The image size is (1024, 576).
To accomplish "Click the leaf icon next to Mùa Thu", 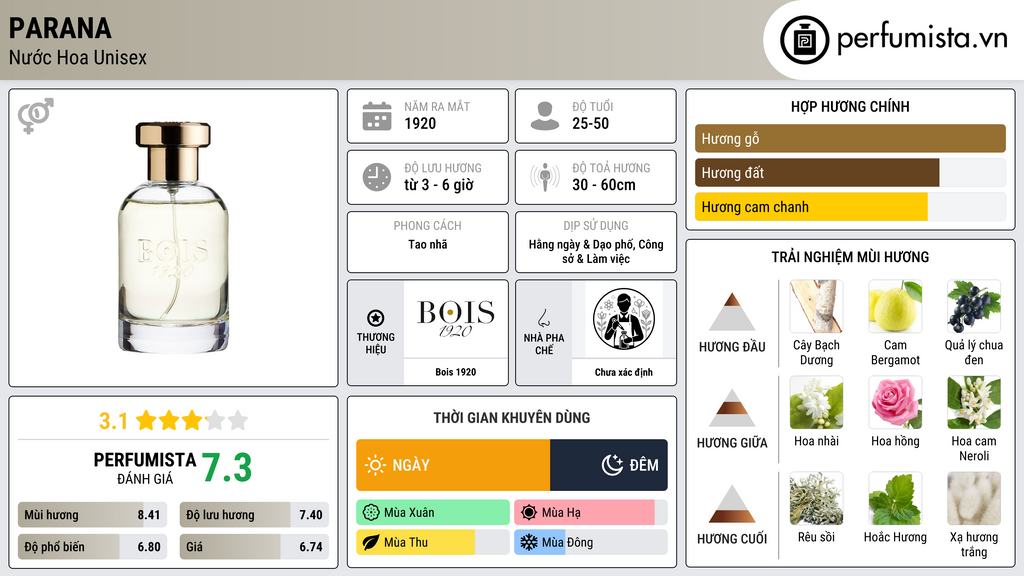I will [x=371, y=542].
